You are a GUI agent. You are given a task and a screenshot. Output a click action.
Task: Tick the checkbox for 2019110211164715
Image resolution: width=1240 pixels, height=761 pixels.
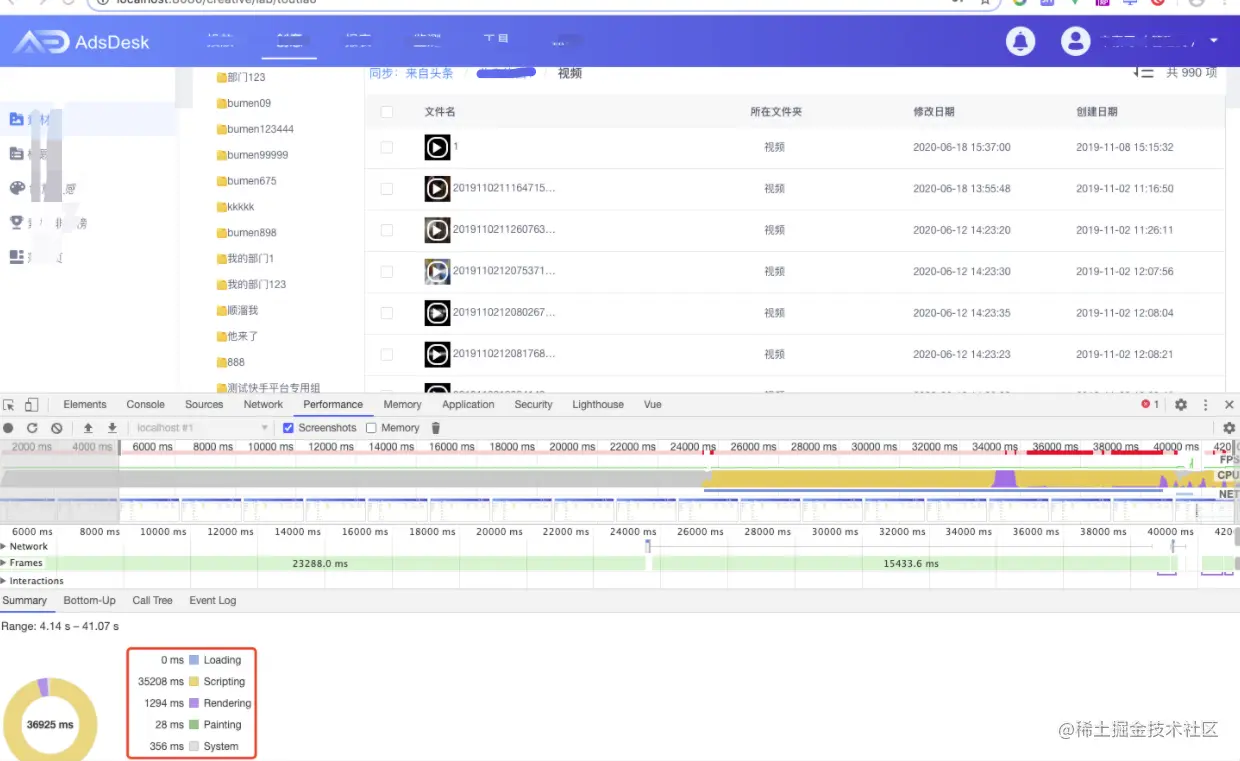tap(387, 188)
